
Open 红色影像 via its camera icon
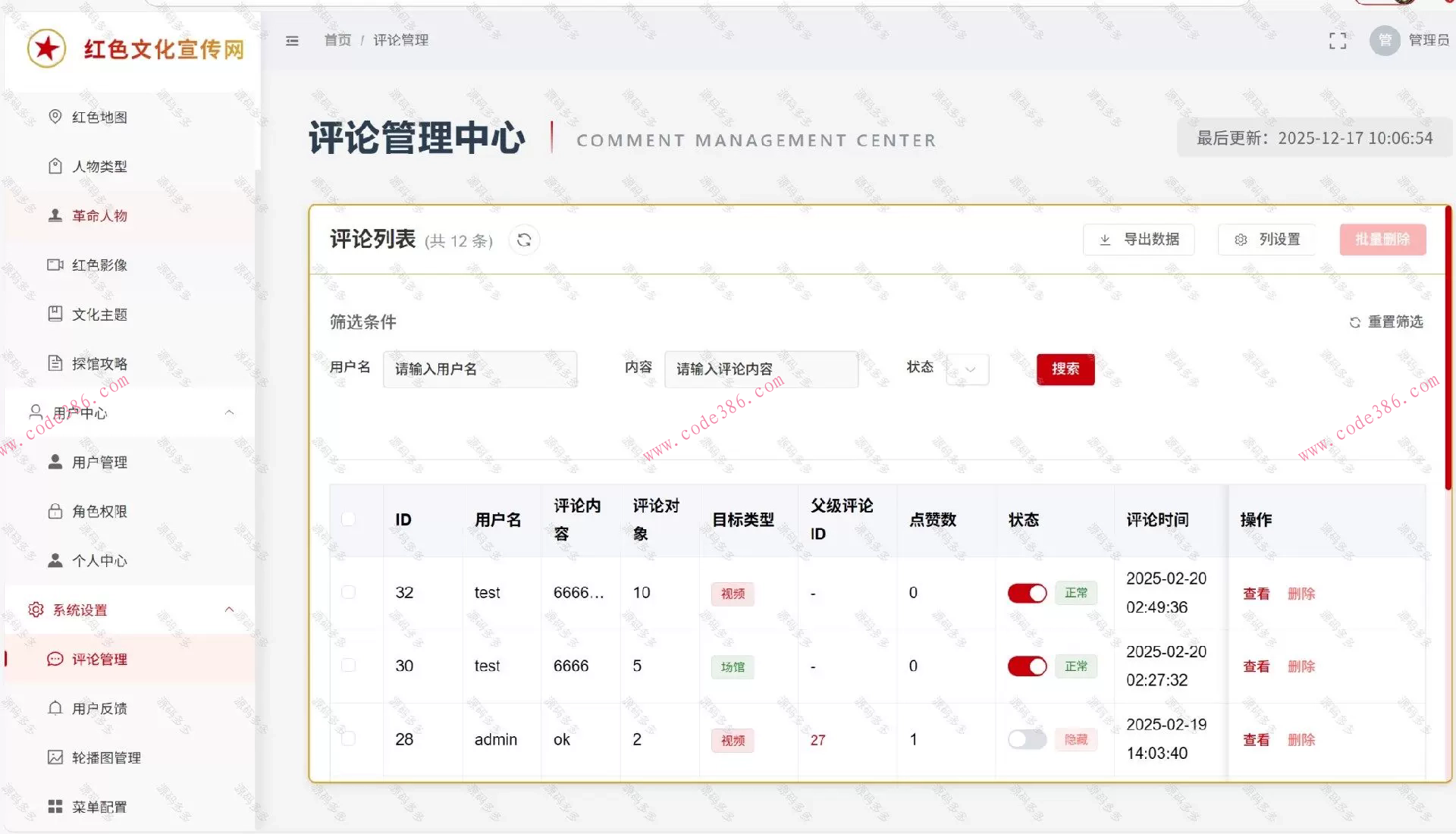coord(55,265)
